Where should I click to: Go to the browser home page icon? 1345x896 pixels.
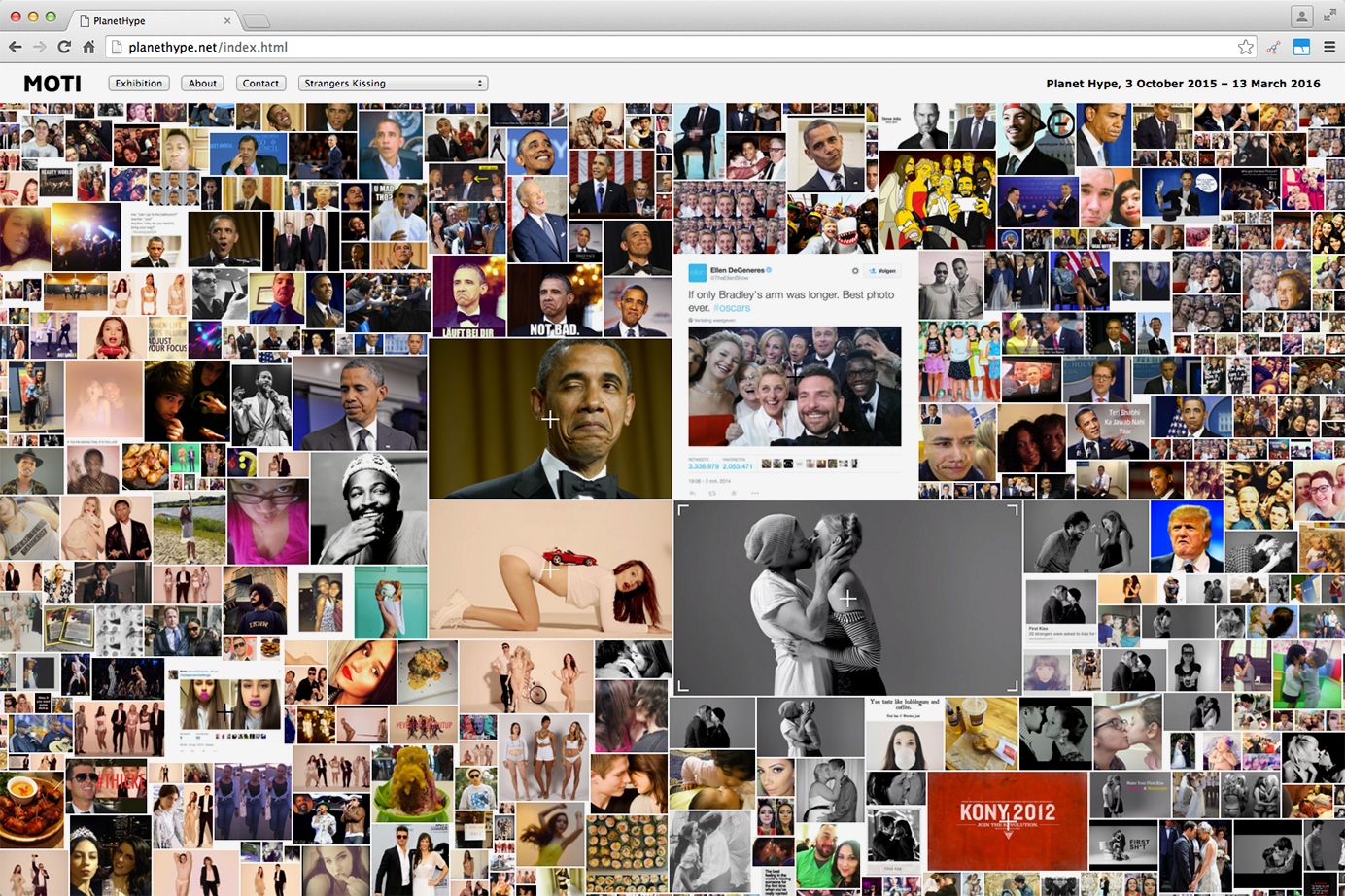[88, 47]
